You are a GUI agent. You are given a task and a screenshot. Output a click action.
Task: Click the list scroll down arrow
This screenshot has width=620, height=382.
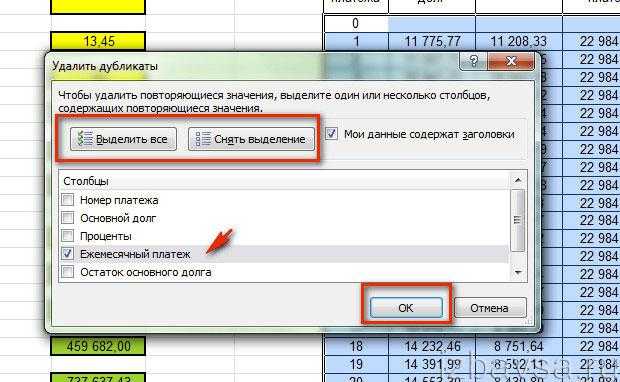(x=518, y=272)
